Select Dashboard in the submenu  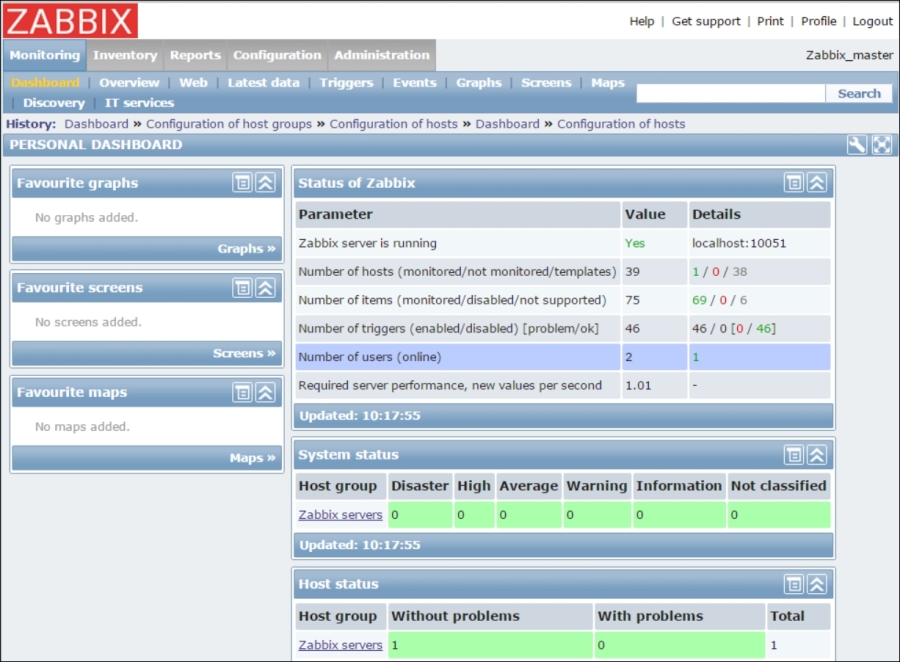click(x=45, y=83)
